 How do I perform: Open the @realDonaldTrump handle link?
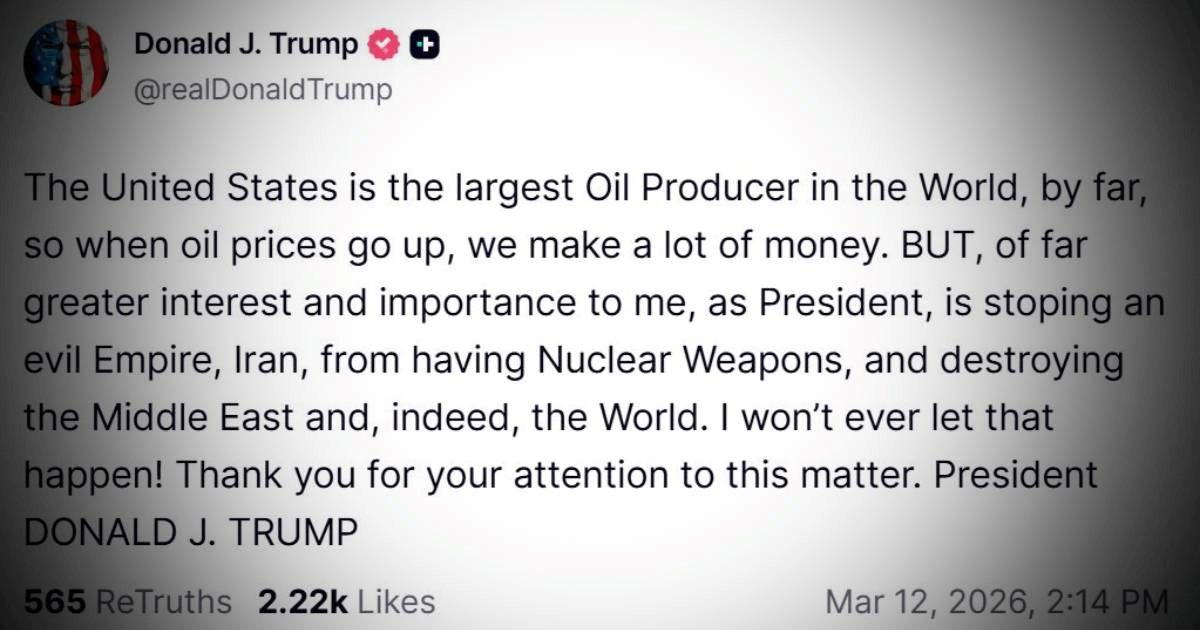click(262, 91)
